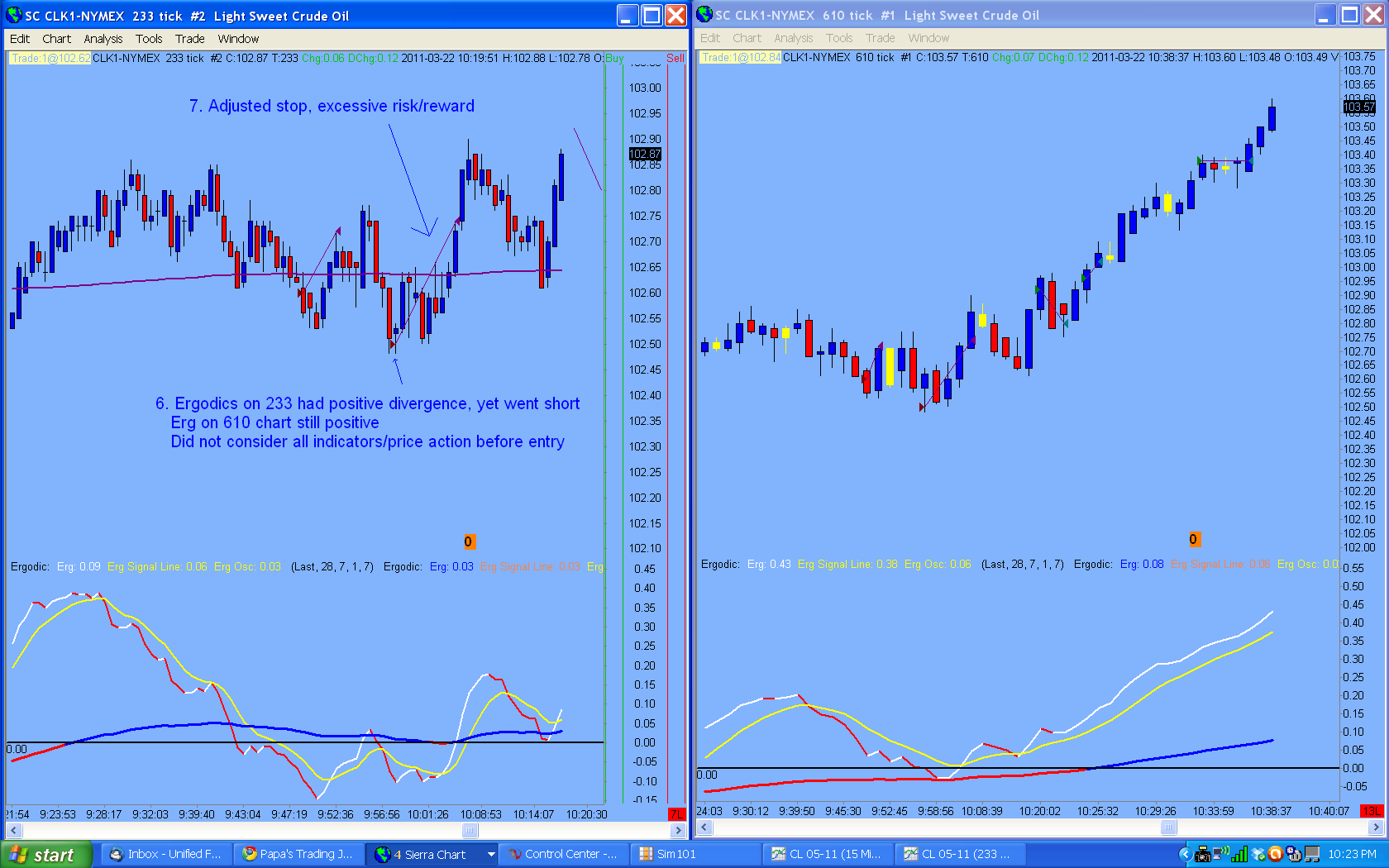1389x868 pixels.
Task: Click Dropbox tray icon
Action: pyautogui.click(x=1258, y=854)
